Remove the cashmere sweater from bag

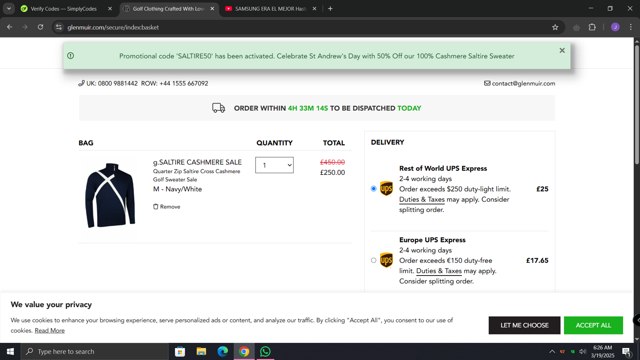pyautogui.click(x=167, y=207)
